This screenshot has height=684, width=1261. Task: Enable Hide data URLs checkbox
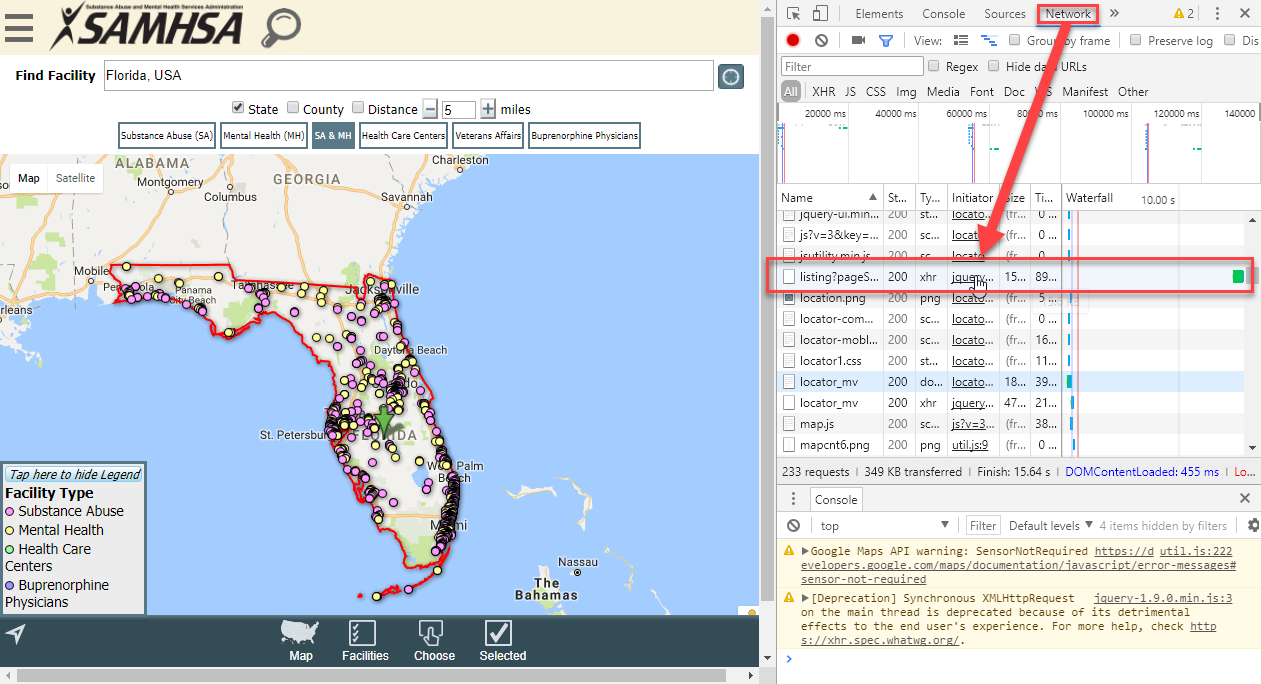coord(994,66)
